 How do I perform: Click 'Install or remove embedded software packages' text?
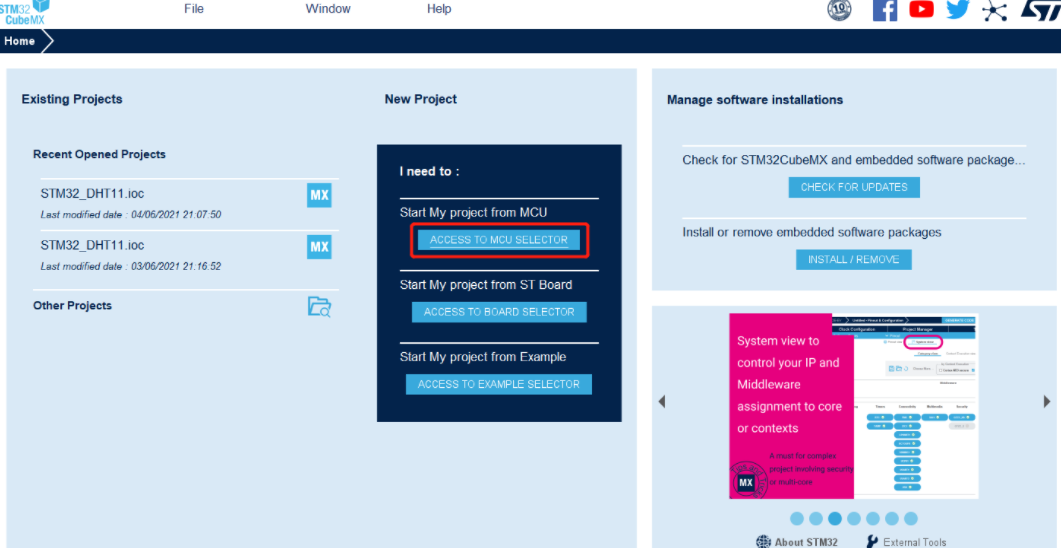pyautogui.click(x=812, y=232)
